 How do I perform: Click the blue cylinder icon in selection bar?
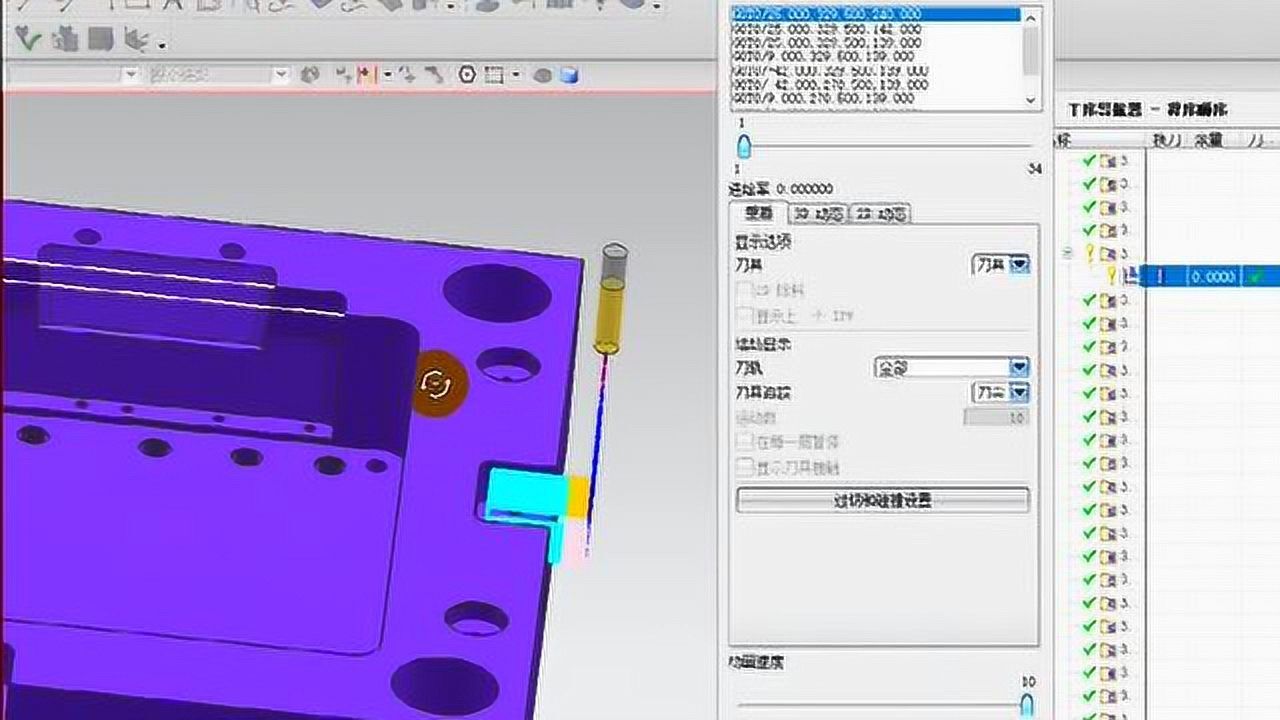(570, 75)
